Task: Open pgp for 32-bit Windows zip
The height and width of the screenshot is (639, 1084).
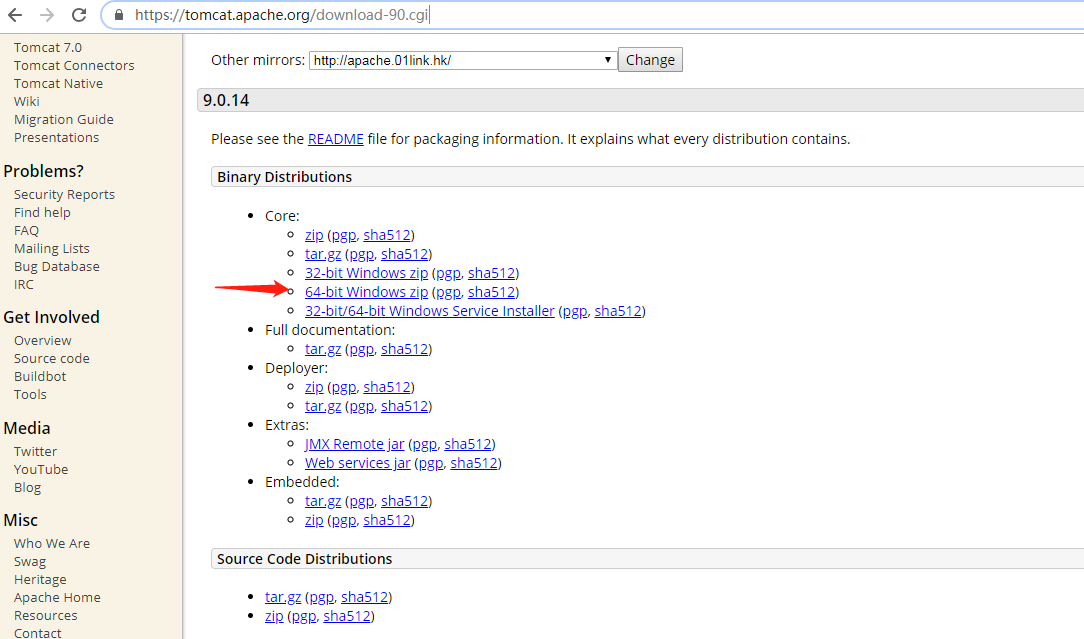Action: tap(448, 273)
